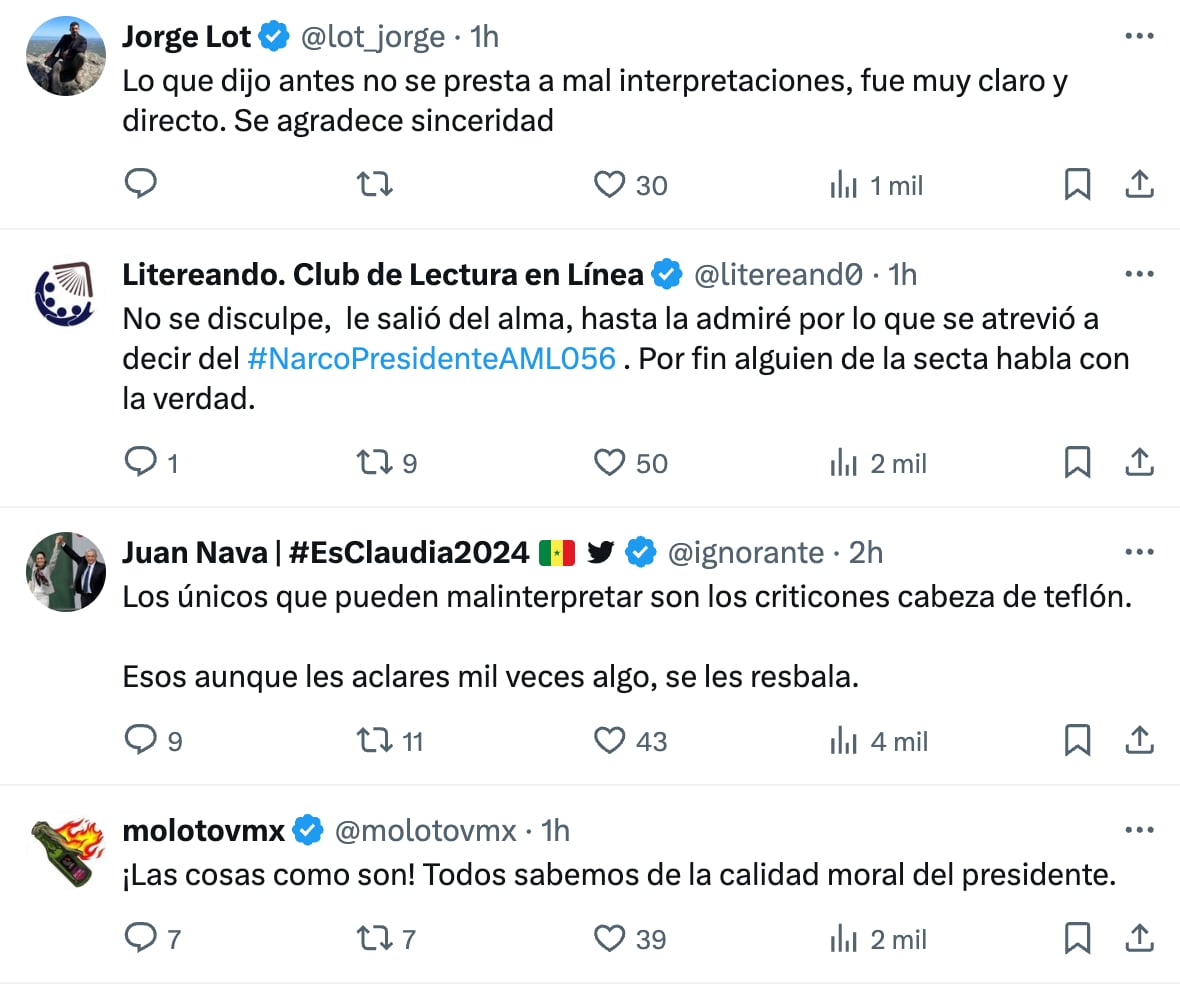This screenshot has width=1180, height=986.
Task: Retweet Jorge Lot's post
Action: click(375, 184)
